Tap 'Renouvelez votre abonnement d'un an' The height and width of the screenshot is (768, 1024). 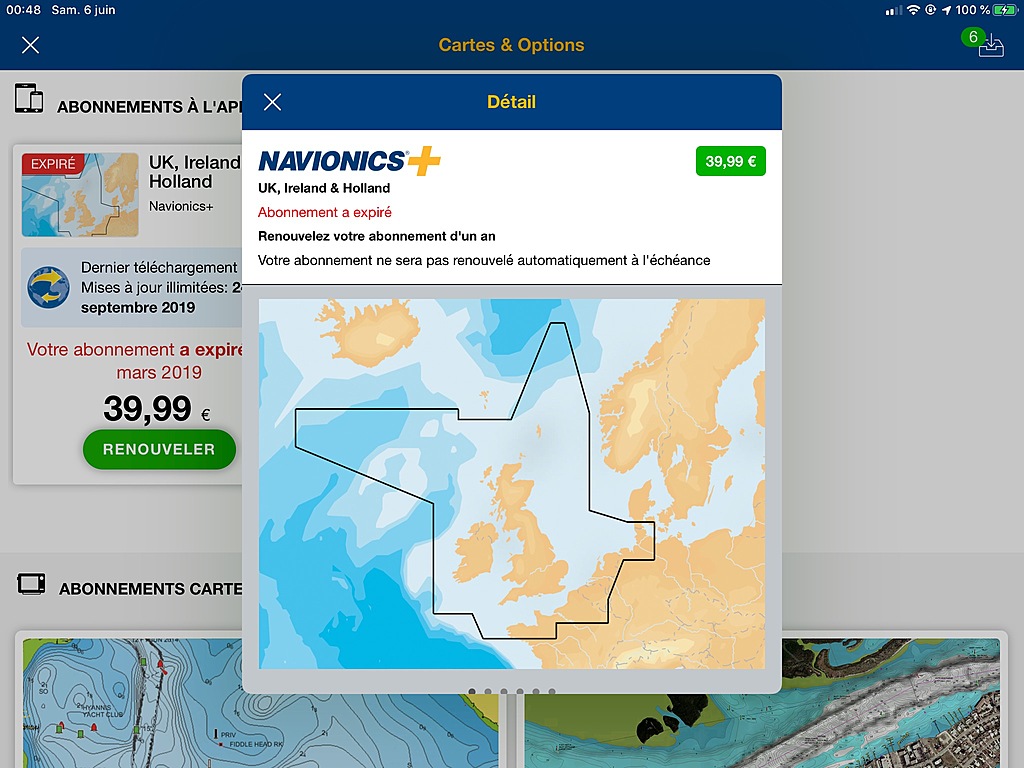[x=377, y=236]
